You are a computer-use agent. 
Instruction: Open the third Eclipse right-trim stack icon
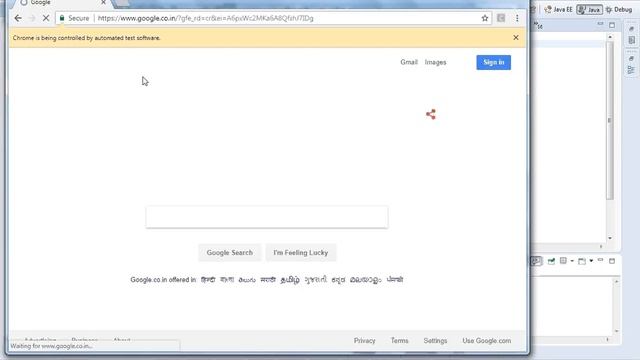click(631, 59)
